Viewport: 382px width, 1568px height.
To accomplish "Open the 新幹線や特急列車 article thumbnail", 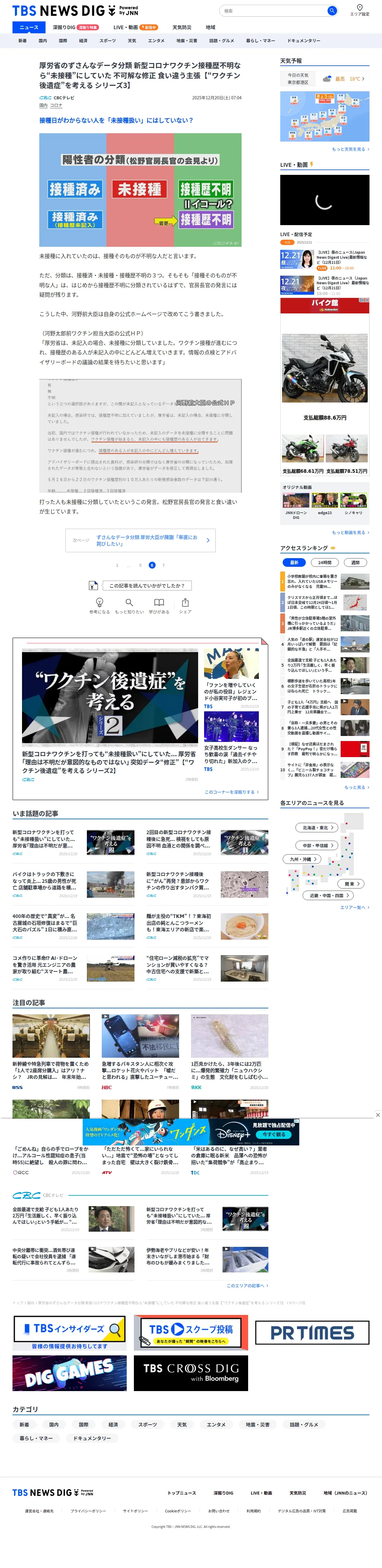I will (51, 1036).
